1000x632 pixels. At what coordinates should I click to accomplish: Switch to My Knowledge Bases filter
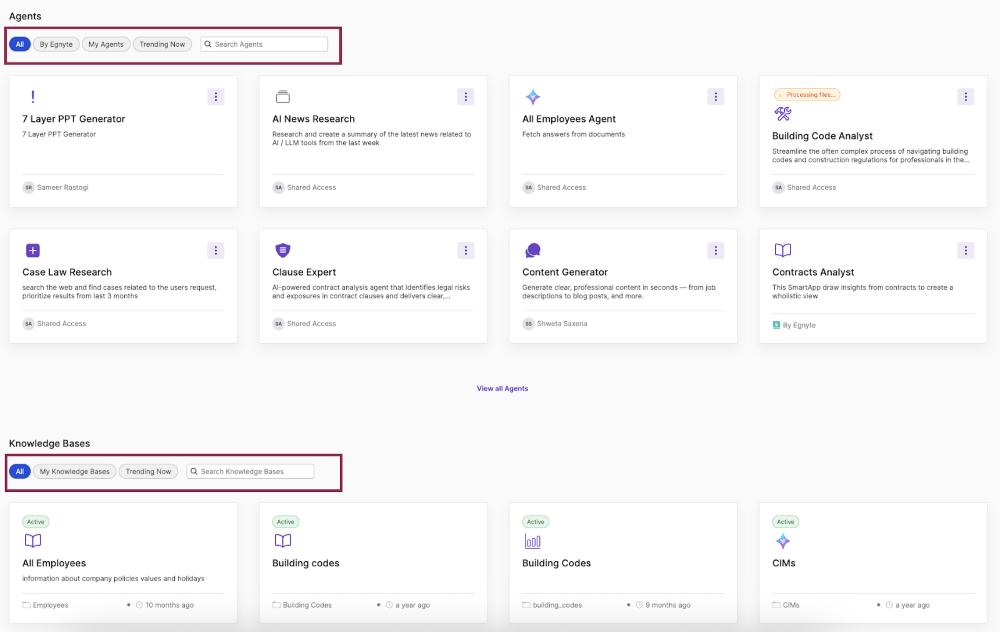pos(75,471)
